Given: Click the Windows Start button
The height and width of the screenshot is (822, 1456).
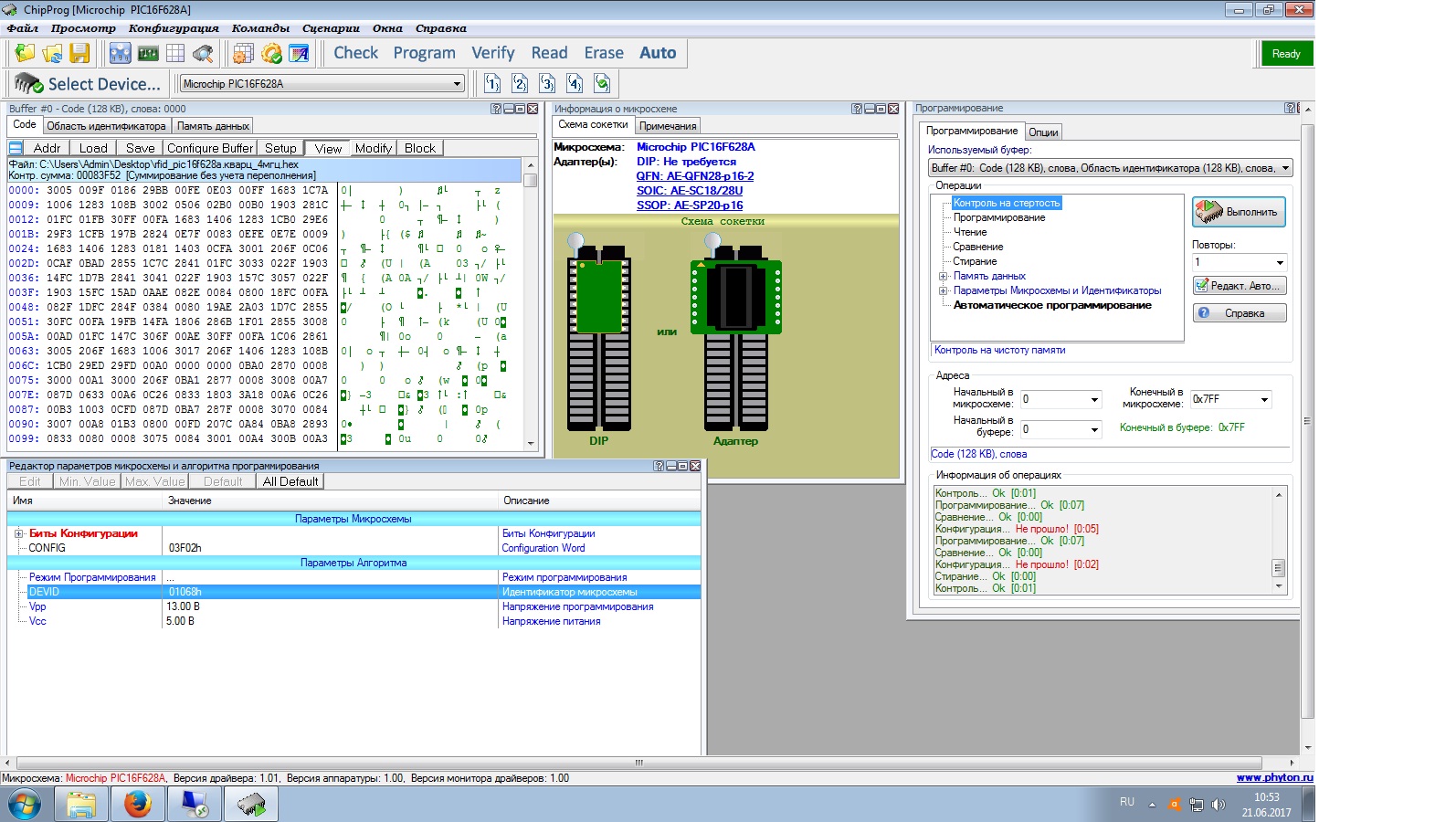Looking at the screenshot, I should point(25,805).
